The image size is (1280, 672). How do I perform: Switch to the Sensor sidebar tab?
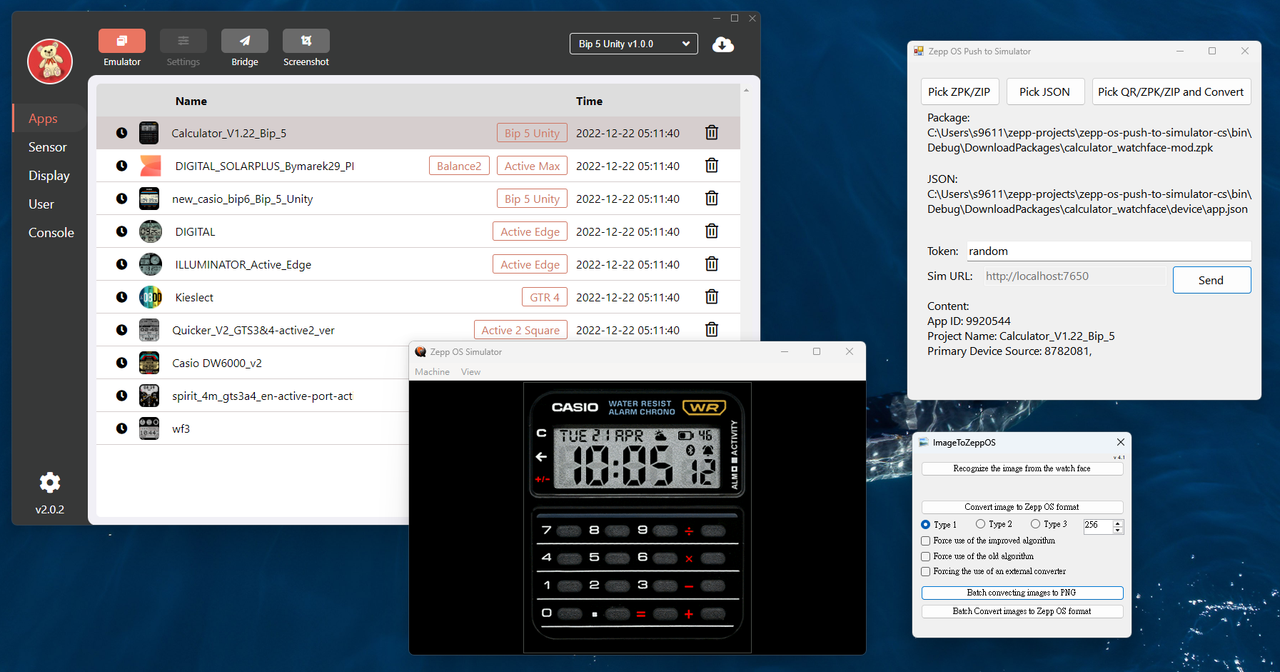click(47, 147)
